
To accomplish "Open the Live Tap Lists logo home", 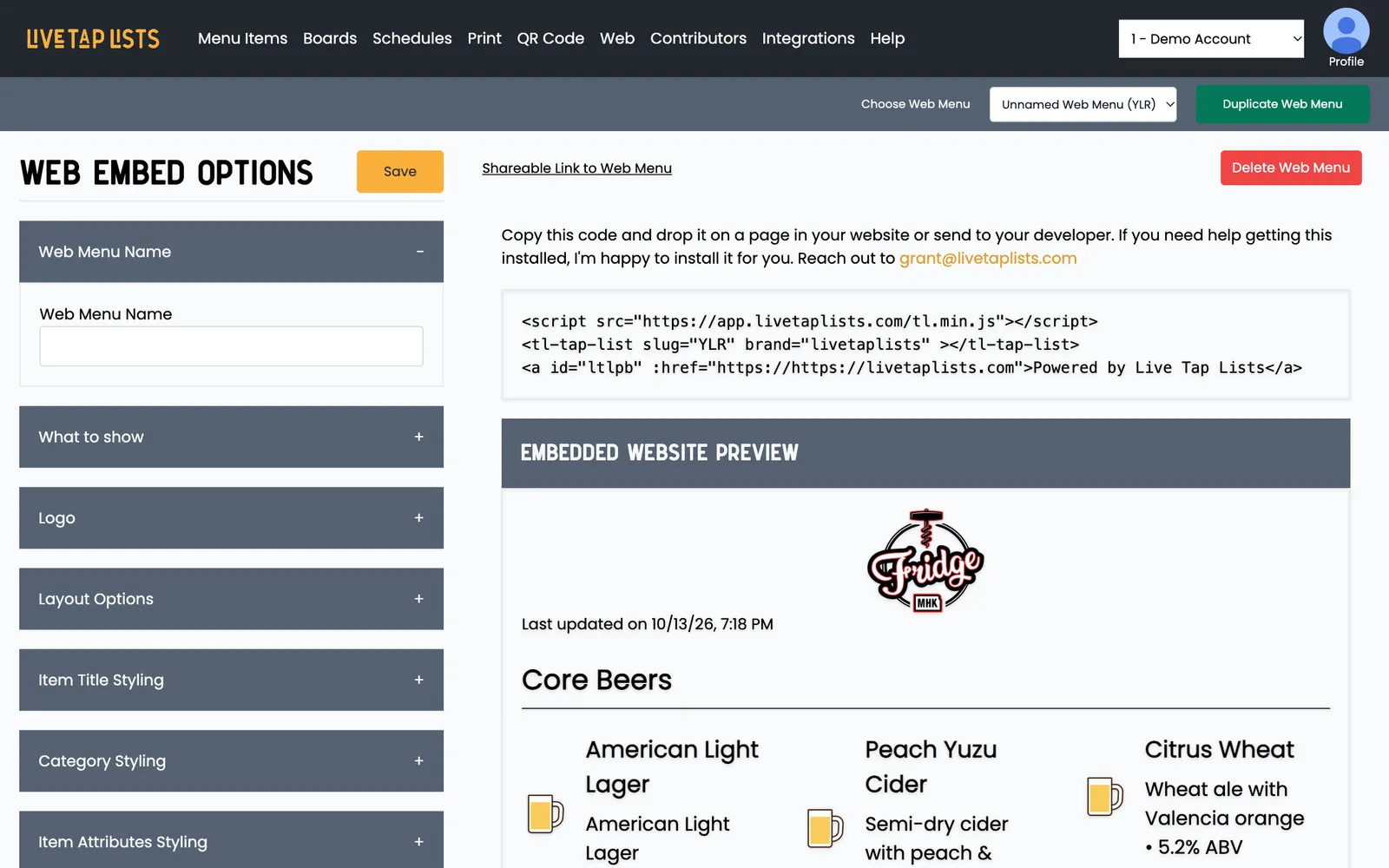I will point(93,39).
